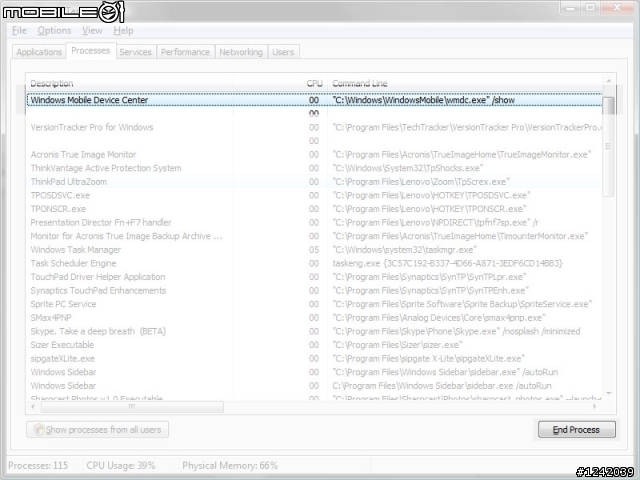Image resolution: width=640 pixels, height=480 pixels.
Task: Click the TpShocks.exe command line cell
Action: tap(408, 168)
